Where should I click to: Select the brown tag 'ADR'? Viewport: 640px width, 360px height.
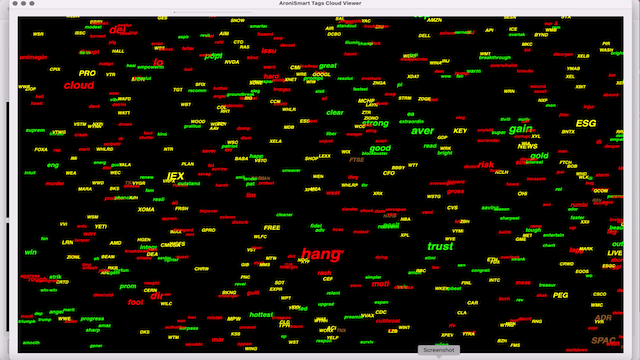(x=603, y=318)
